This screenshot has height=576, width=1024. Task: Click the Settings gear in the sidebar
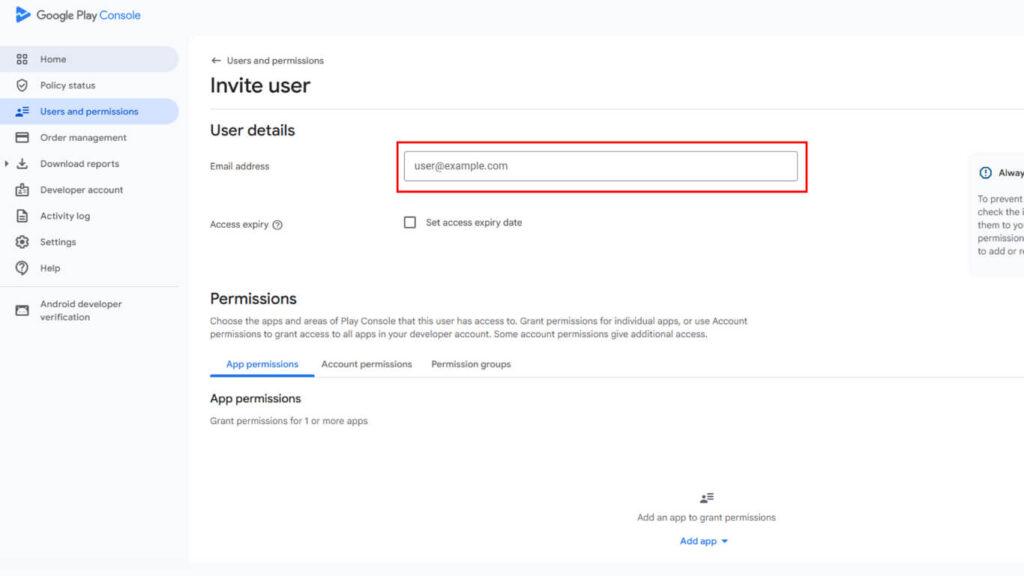click(x=22, y=241)
